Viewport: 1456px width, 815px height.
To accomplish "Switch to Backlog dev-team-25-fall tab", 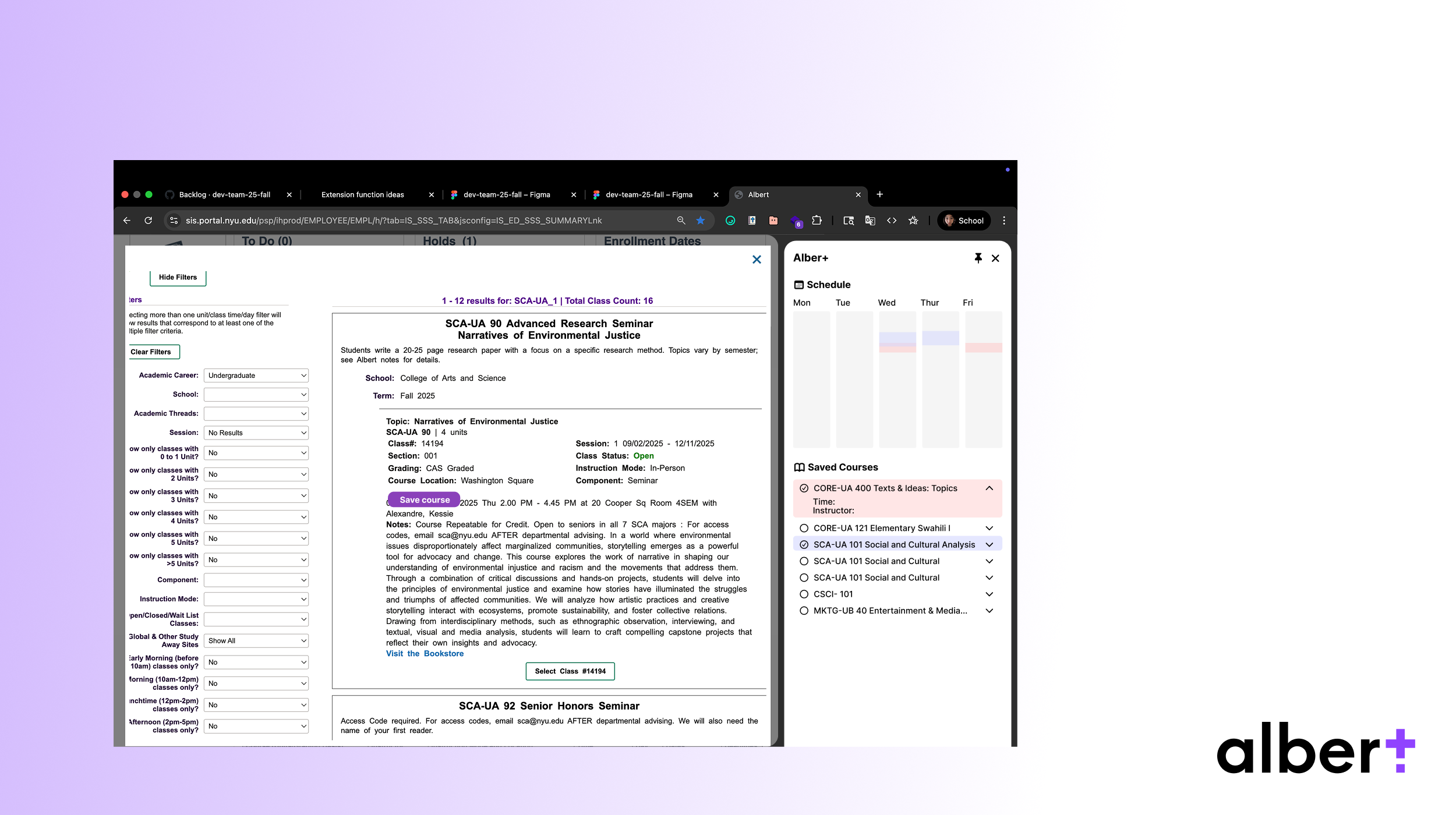I will click(x=224, y=195).
